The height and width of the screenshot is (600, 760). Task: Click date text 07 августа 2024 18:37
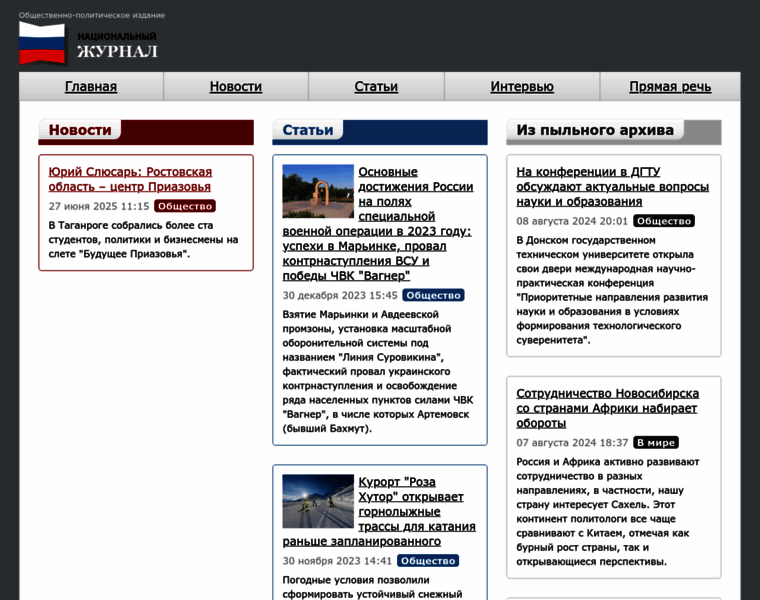click(572, 442)
